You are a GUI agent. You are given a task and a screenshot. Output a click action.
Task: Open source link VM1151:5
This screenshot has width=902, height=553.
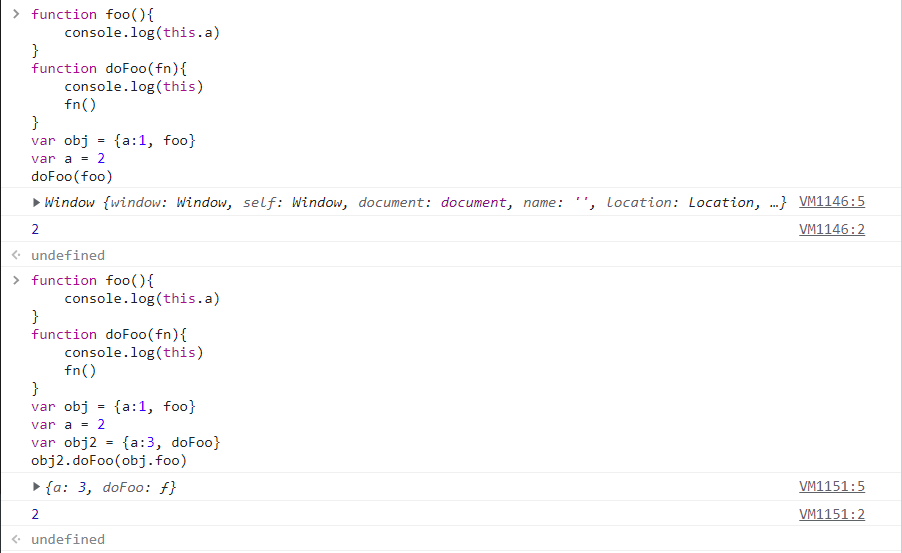831,486
